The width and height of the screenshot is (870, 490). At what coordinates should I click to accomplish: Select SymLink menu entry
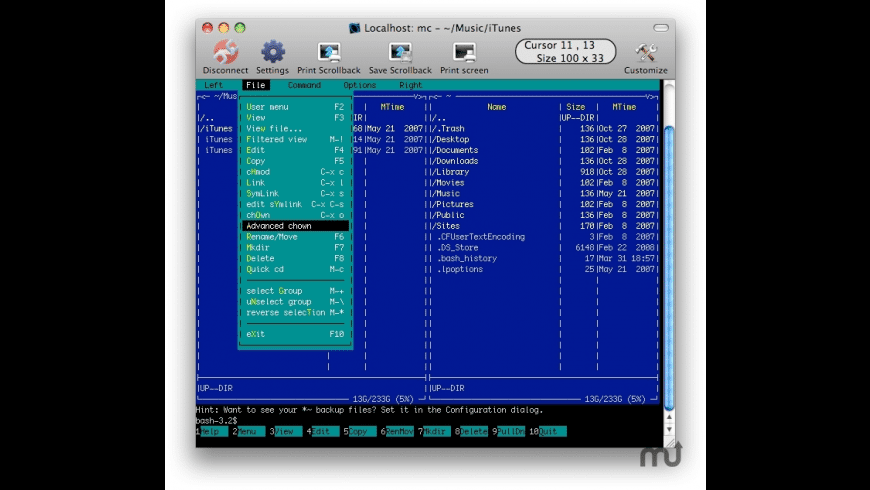click(295, 193)
